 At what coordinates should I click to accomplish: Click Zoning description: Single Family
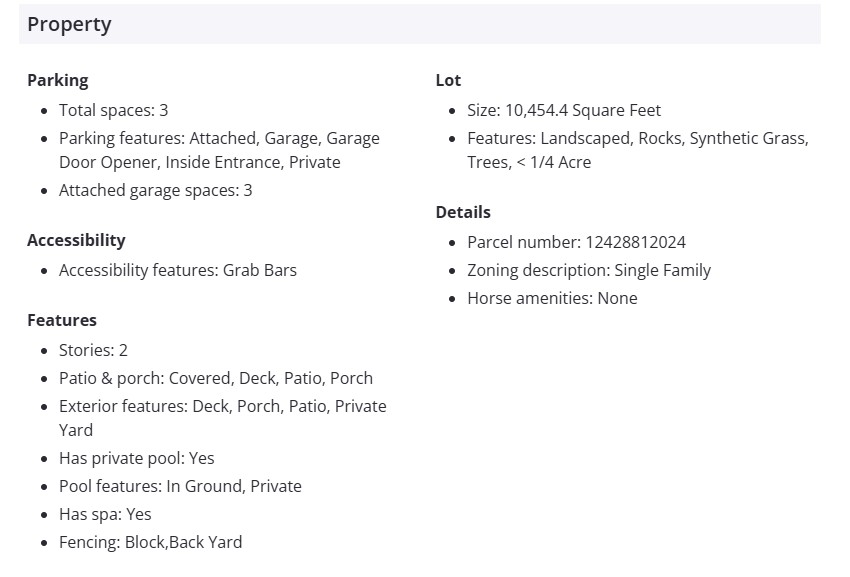click(588, 270)
